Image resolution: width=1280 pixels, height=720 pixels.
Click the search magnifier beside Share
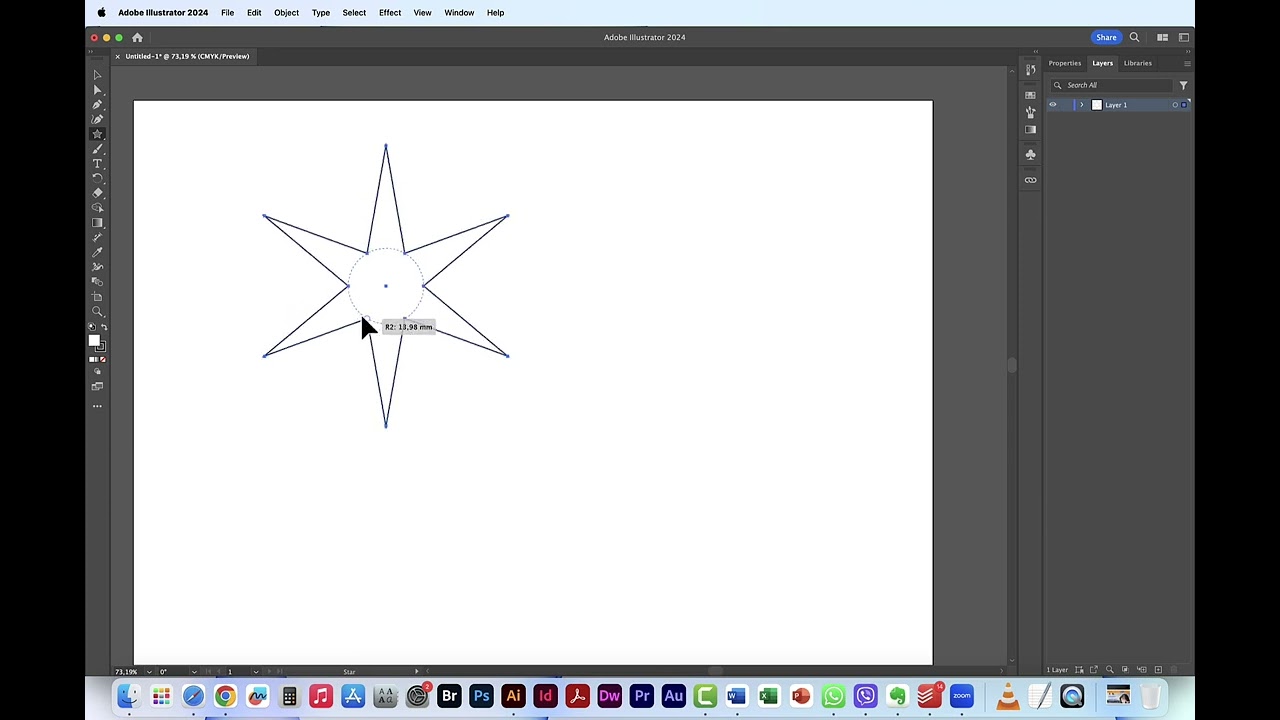[1134, 38]
